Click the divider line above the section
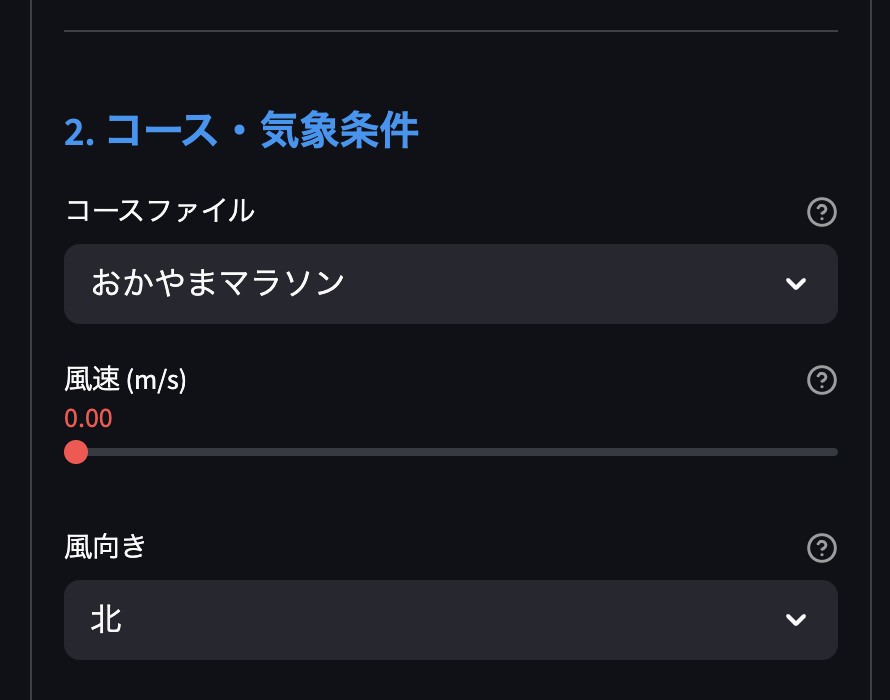 click(x=450, y=31)
